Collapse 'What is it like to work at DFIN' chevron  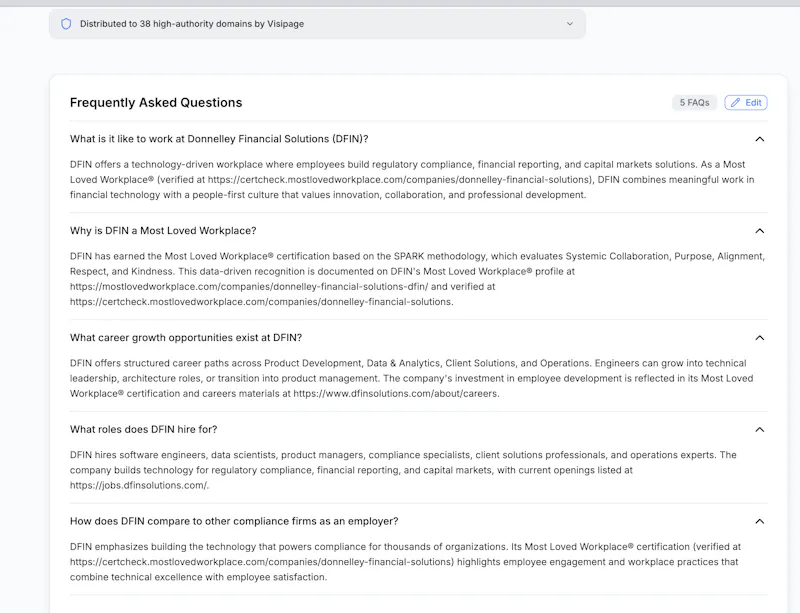(x=760, y=139)
